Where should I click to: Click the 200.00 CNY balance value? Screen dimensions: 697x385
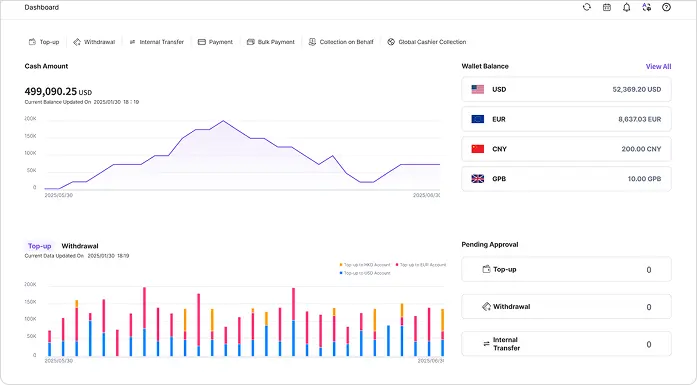pos(641,149)
